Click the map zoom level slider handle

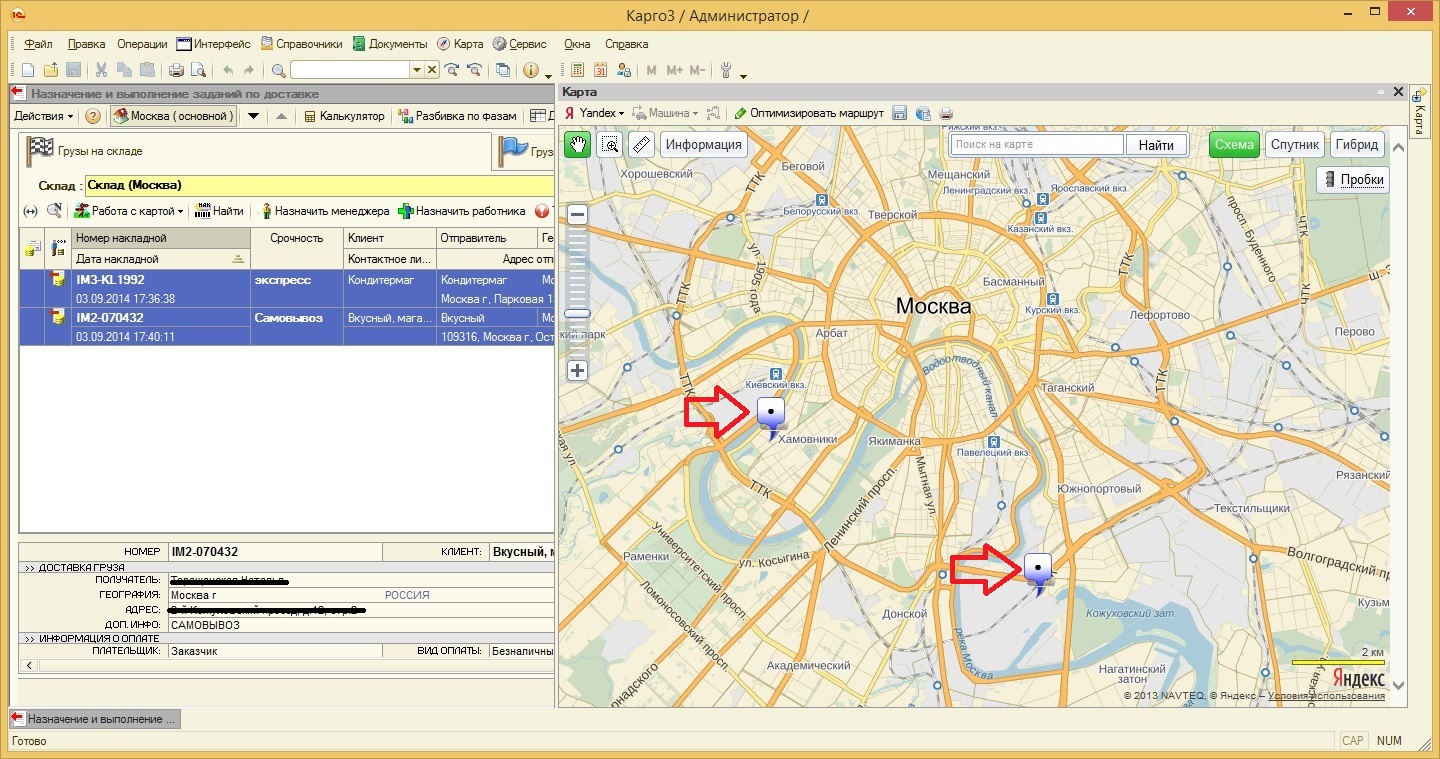pyautogui.click(x=577, y=314)
